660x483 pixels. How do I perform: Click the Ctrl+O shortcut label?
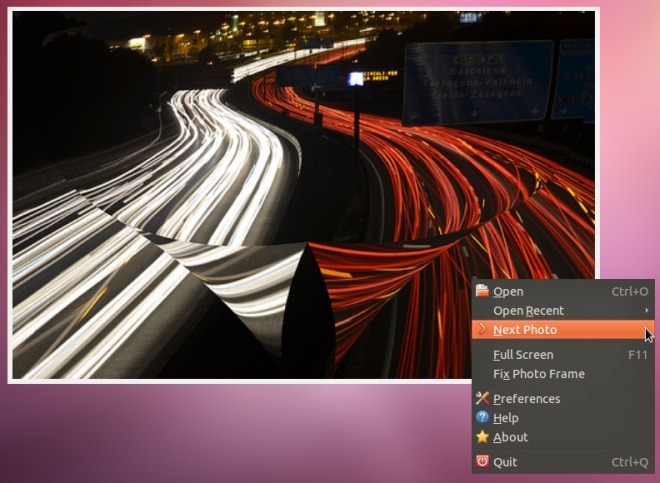(630, 291)
